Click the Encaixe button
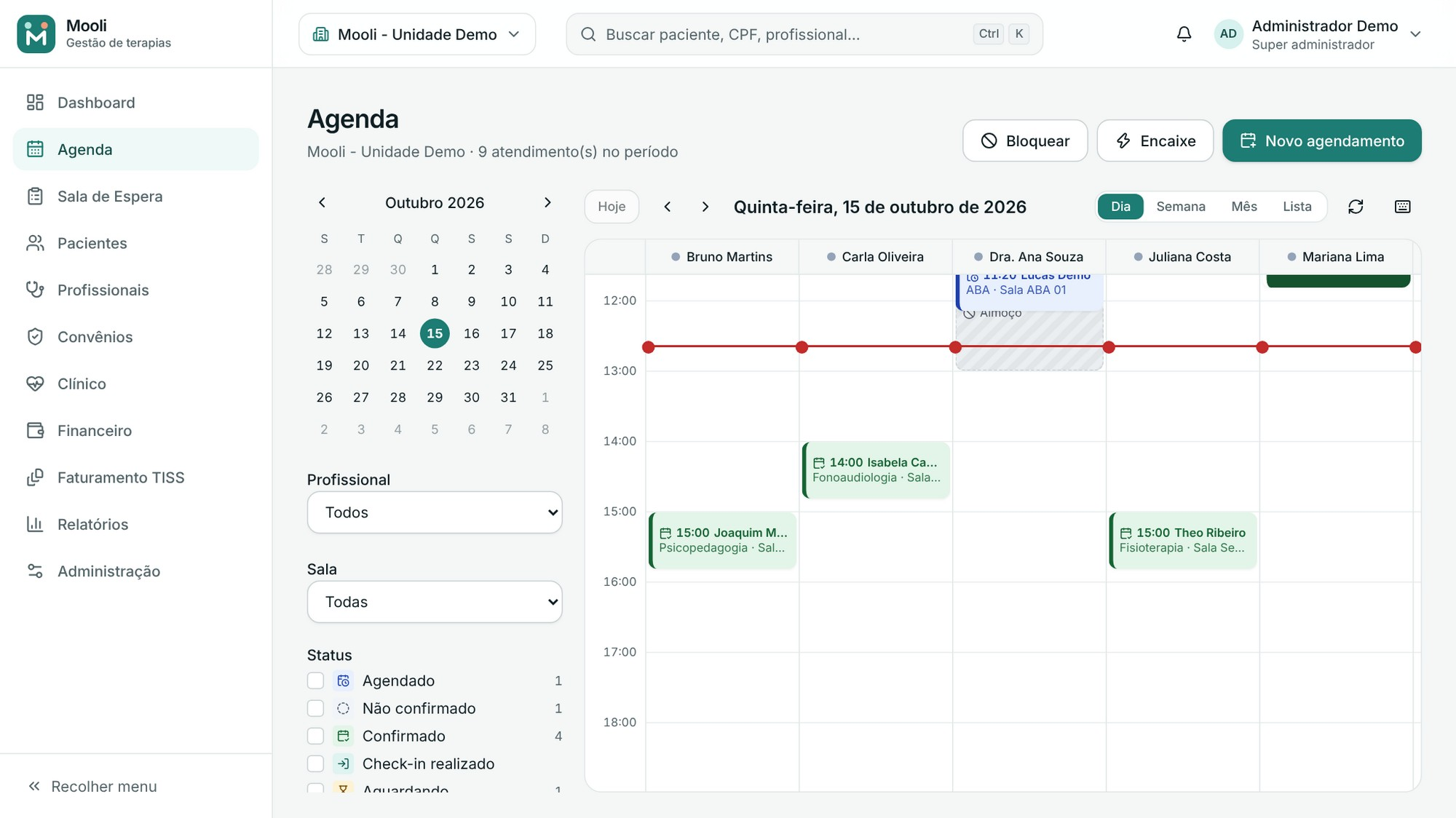This screenshot has width=1456, height=818. (x=1155, y=140)
